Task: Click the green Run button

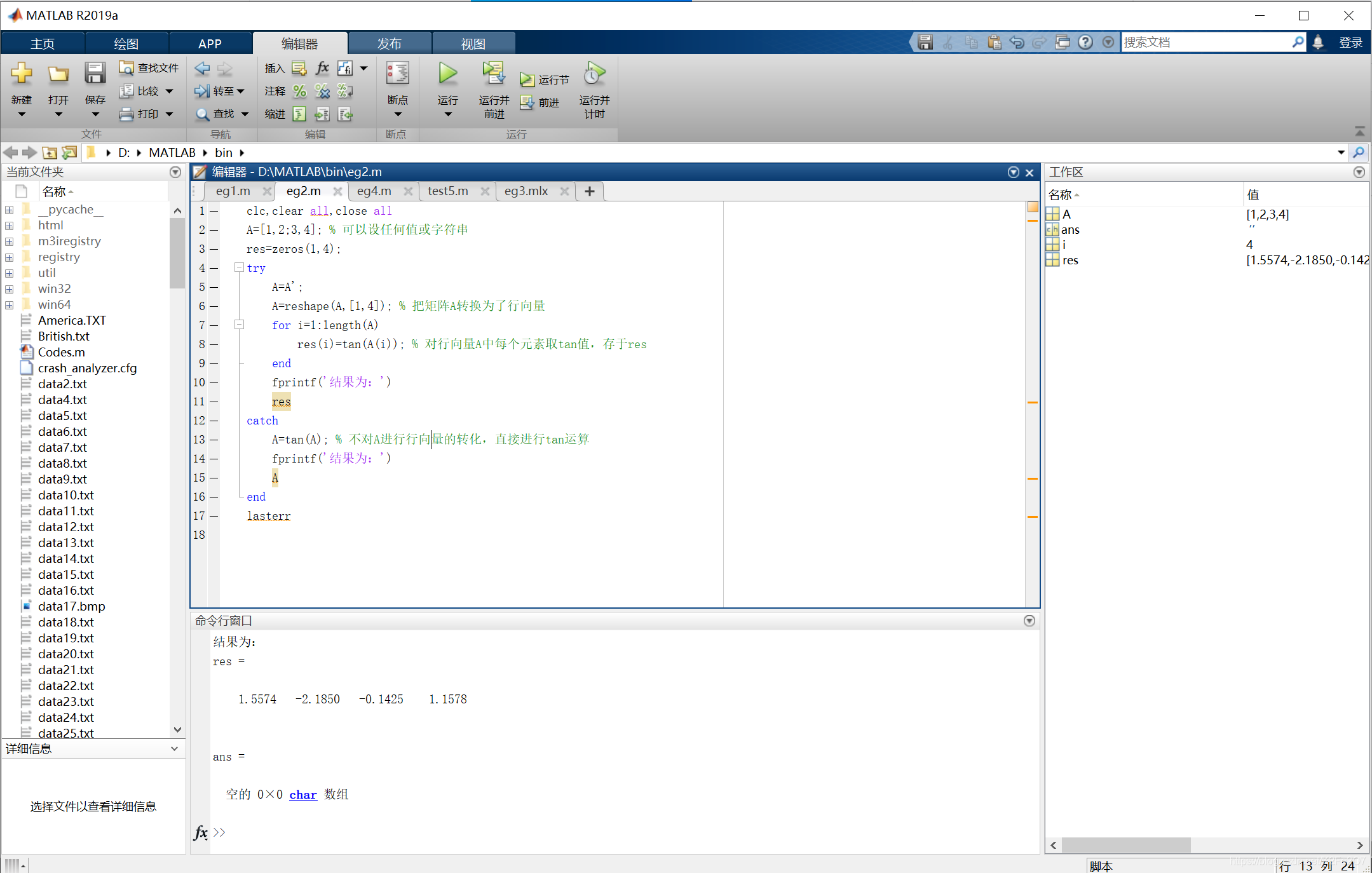Action: pos(447,74)
